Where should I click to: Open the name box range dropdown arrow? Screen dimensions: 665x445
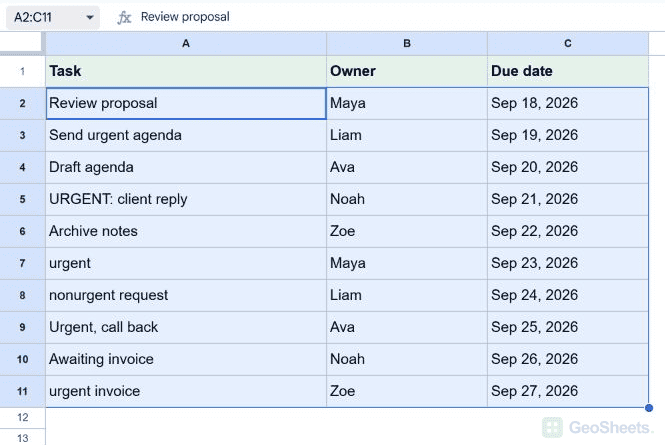[89, 17]
